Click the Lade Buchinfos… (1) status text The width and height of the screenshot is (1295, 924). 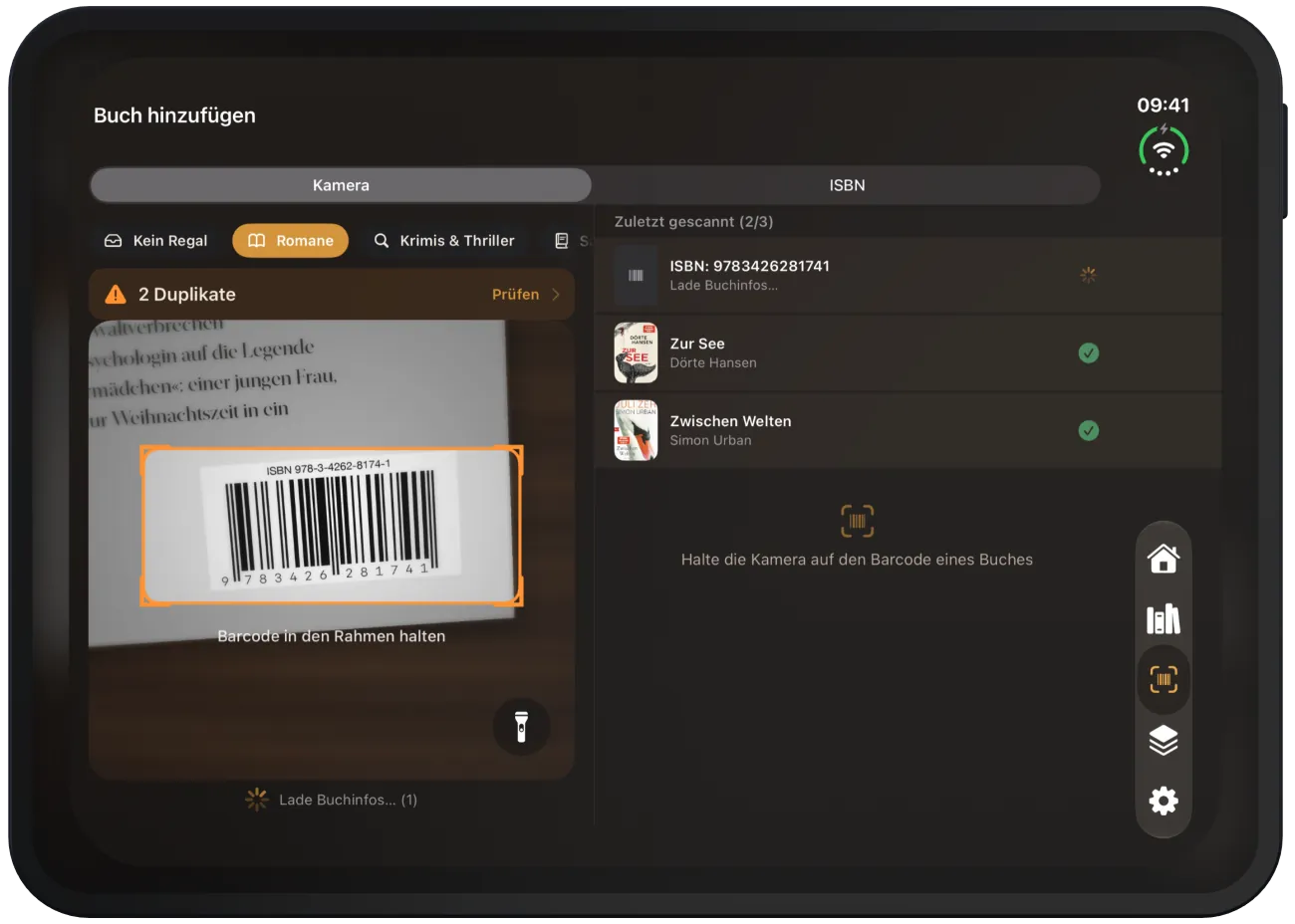(348, 800)
